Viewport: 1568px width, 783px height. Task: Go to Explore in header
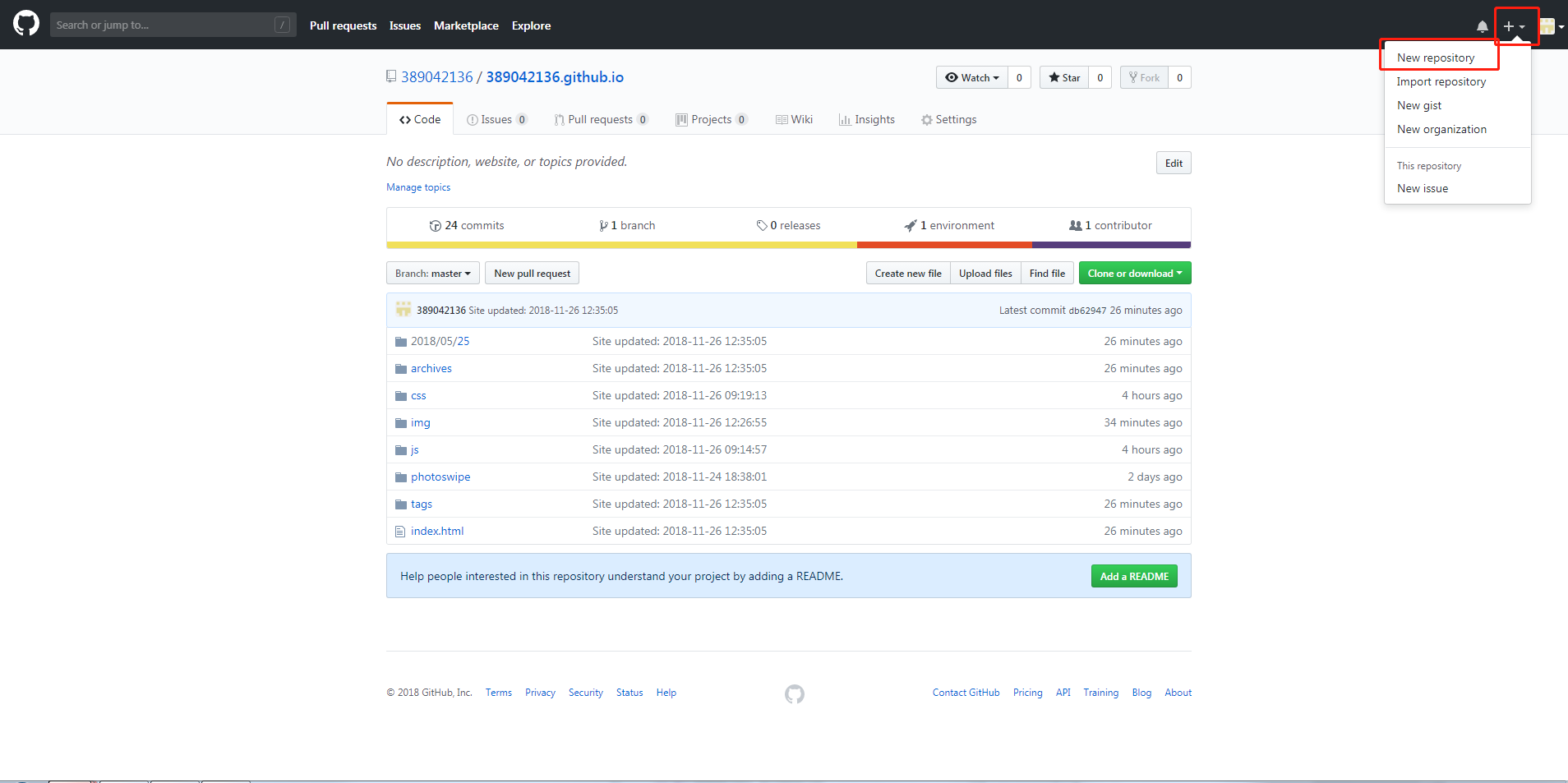tap(531, 25)
